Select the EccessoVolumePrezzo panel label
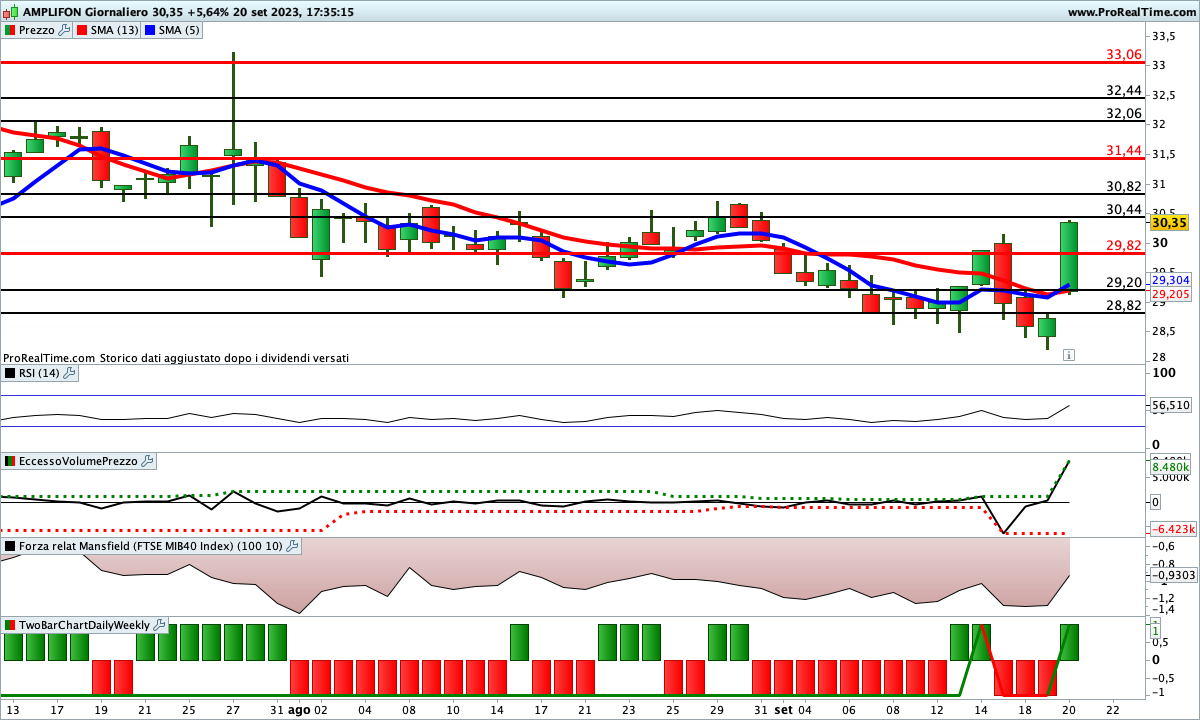The image size is (1200, 720). 79,461
